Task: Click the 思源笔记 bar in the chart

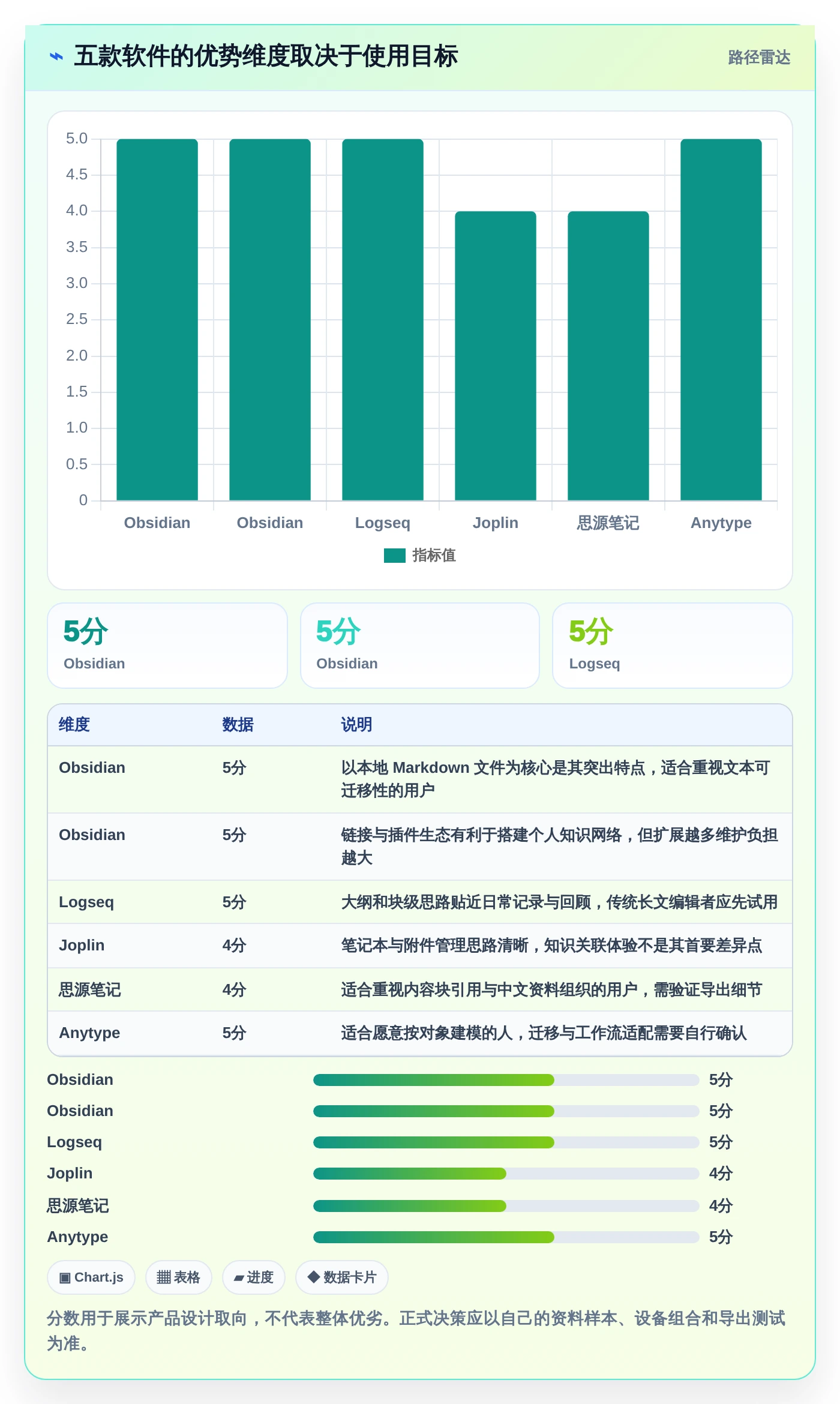Action: point(608,356)
